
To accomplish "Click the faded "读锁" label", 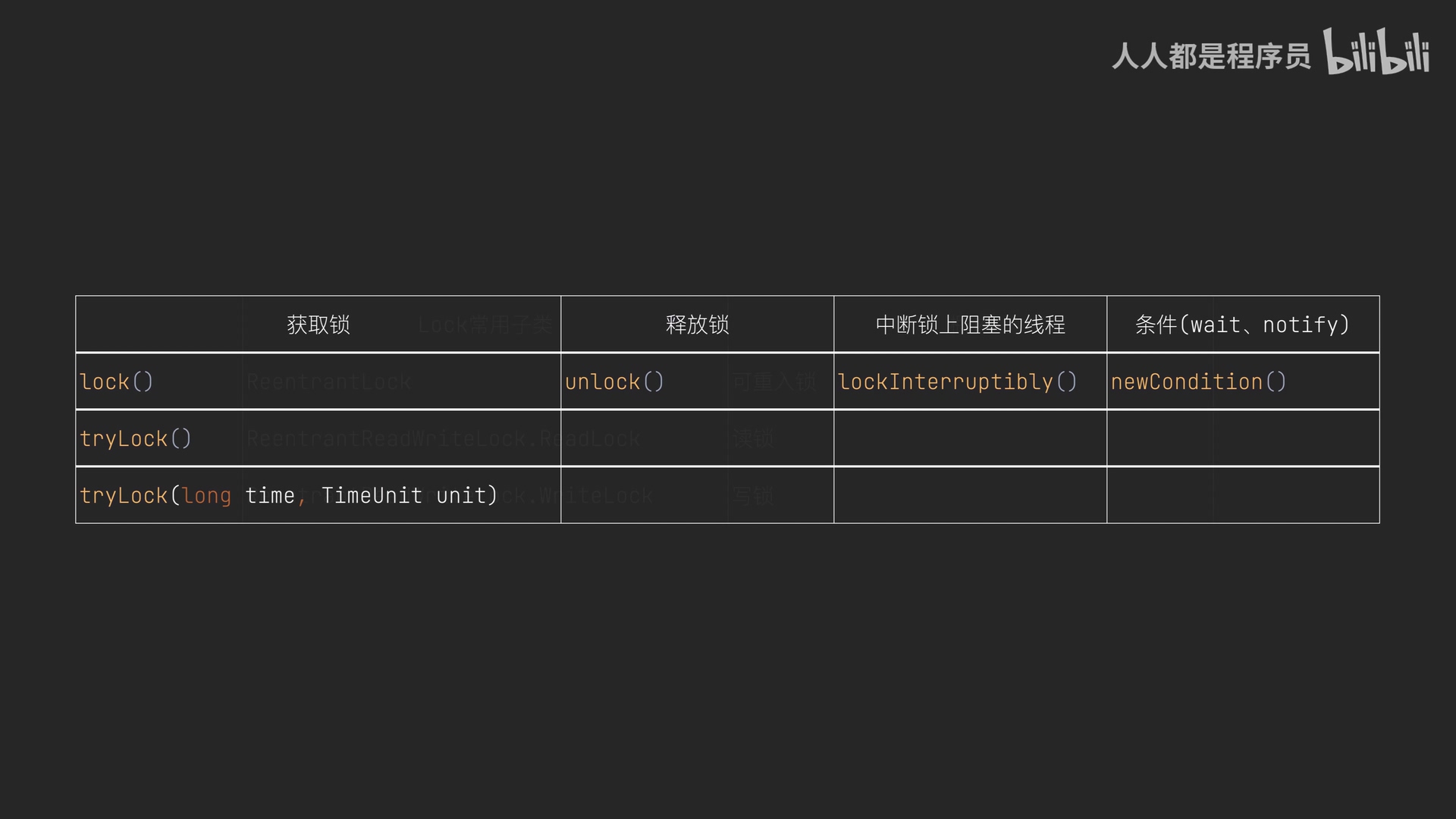I will coord(752,438).
